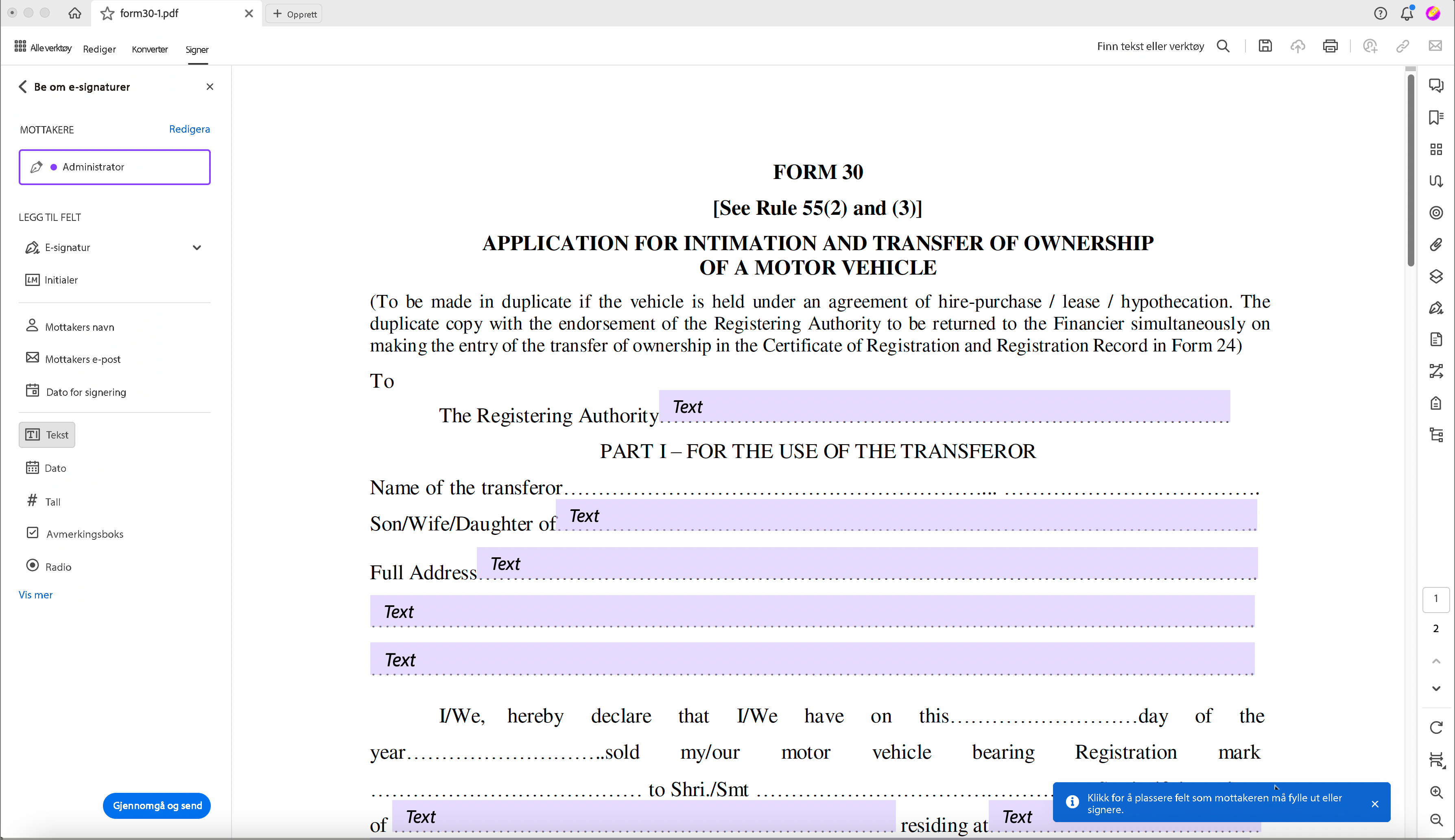This screenshot has width=1455, height=840.
Task: Click the print icon
Action: tap(1330, 46)
